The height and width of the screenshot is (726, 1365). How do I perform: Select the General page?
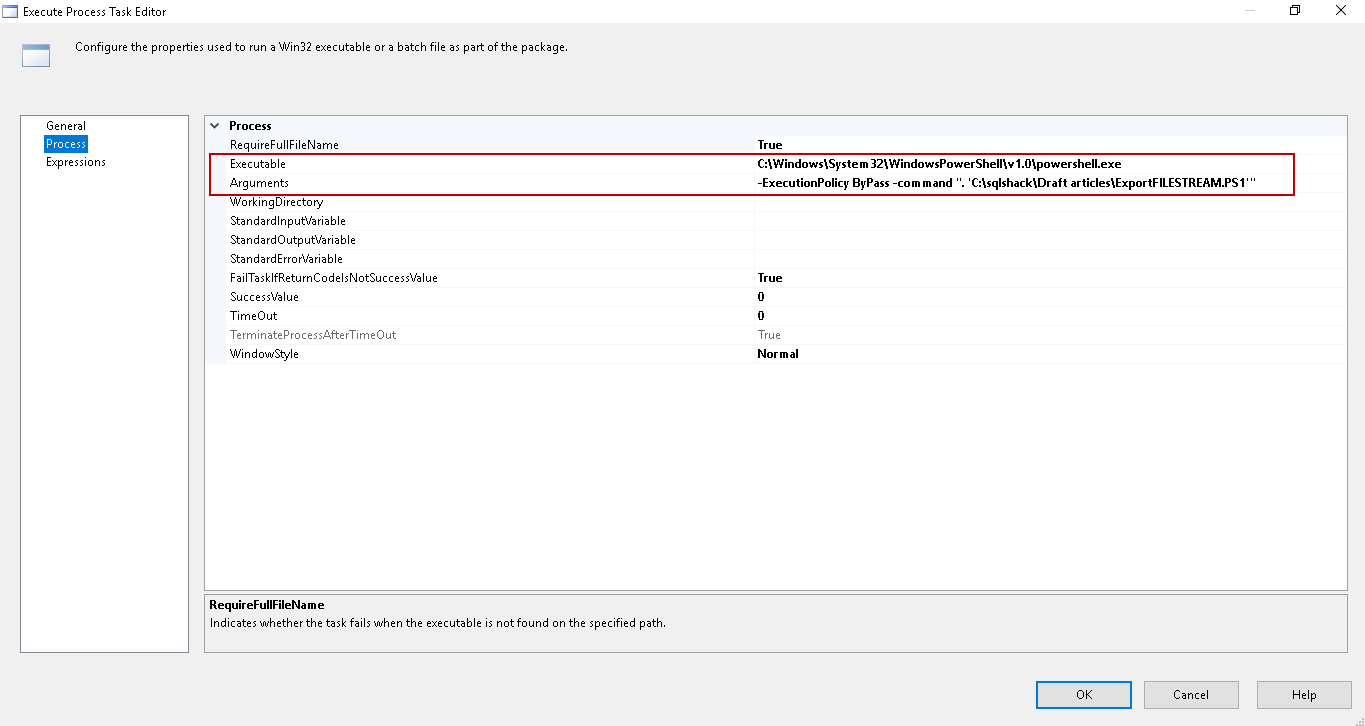click(x=66, y=126)
